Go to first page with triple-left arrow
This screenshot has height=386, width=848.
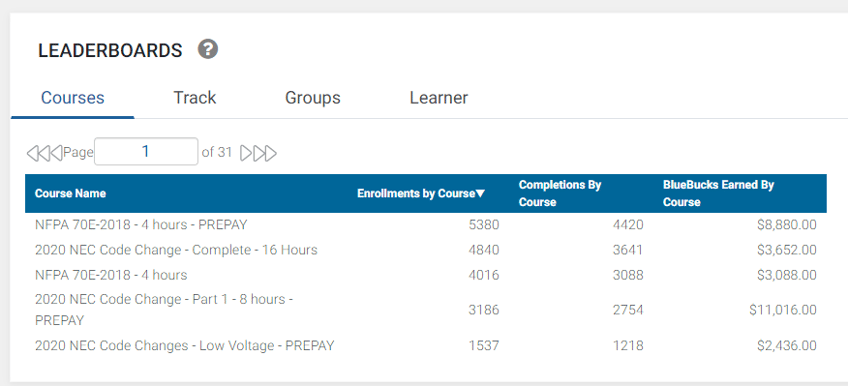32,153
